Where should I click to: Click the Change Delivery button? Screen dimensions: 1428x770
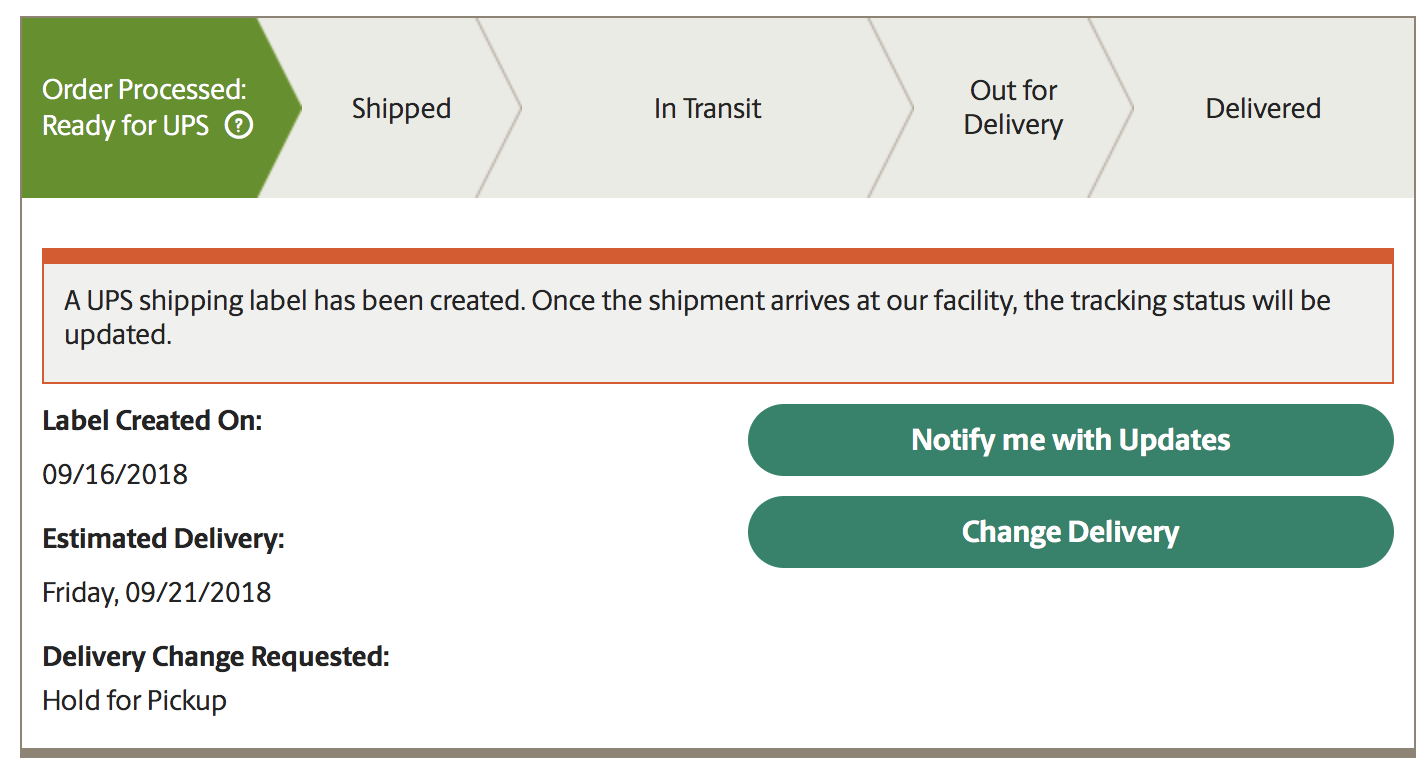(1070, 532)
